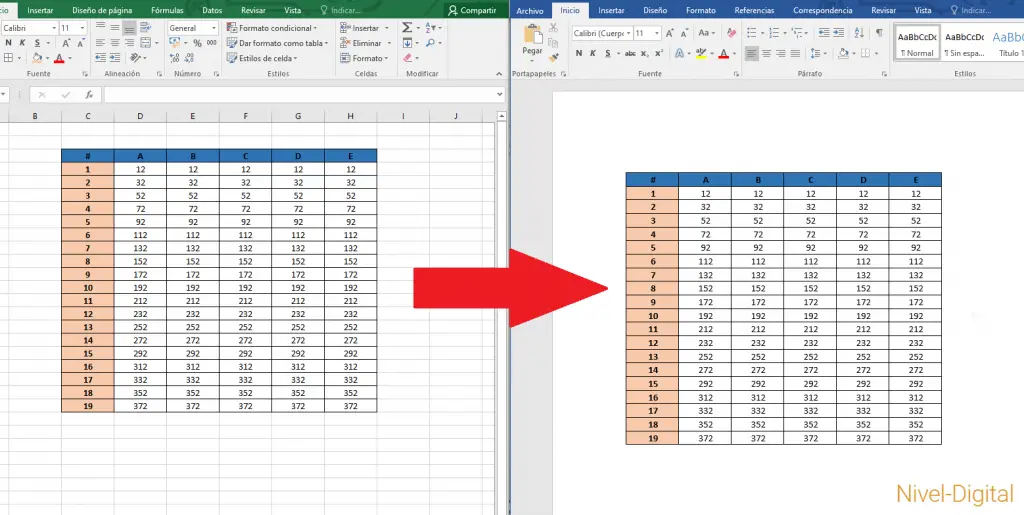Toggle superscript x² in Word
This screenshot has height=515, width=1024.
coord(659,54)
